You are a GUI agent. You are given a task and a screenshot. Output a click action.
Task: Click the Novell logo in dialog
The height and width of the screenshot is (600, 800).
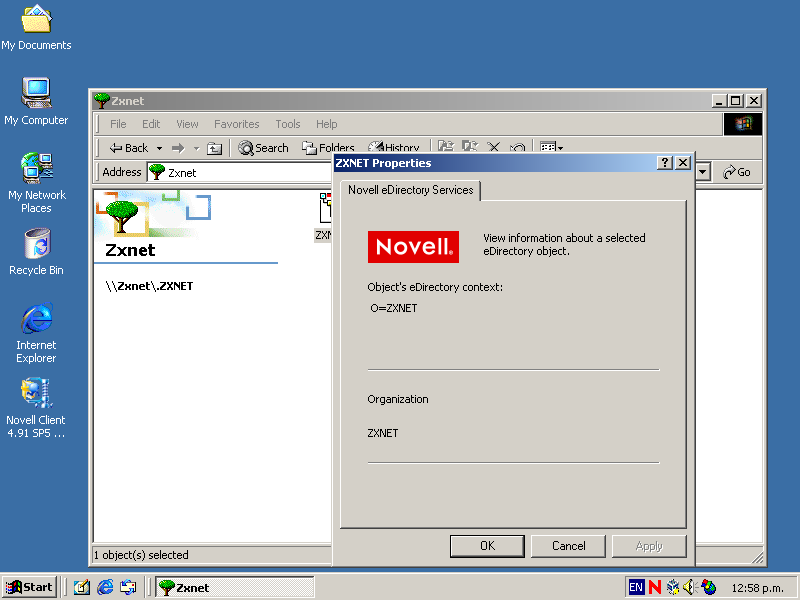click(413, 247)
